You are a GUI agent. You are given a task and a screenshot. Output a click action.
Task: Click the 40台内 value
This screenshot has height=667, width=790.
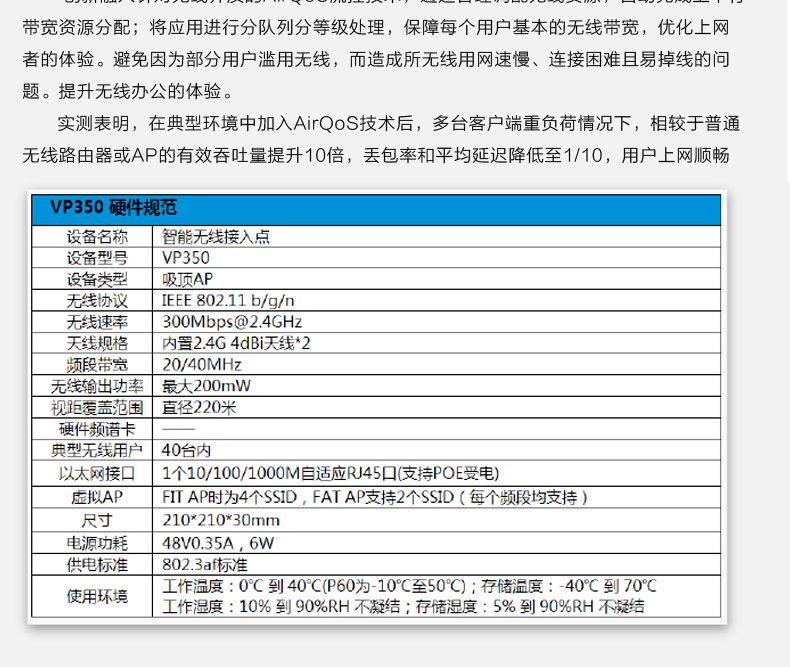click(186, 450)
